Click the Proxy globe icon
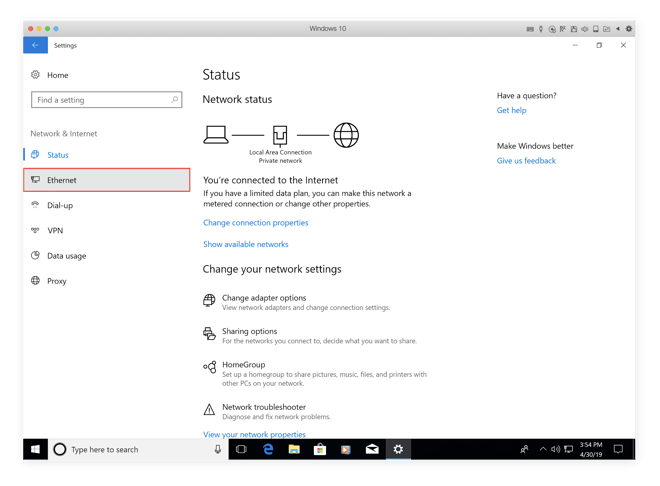The width and height of the screenshot is (660, 486). coord(35,281)
